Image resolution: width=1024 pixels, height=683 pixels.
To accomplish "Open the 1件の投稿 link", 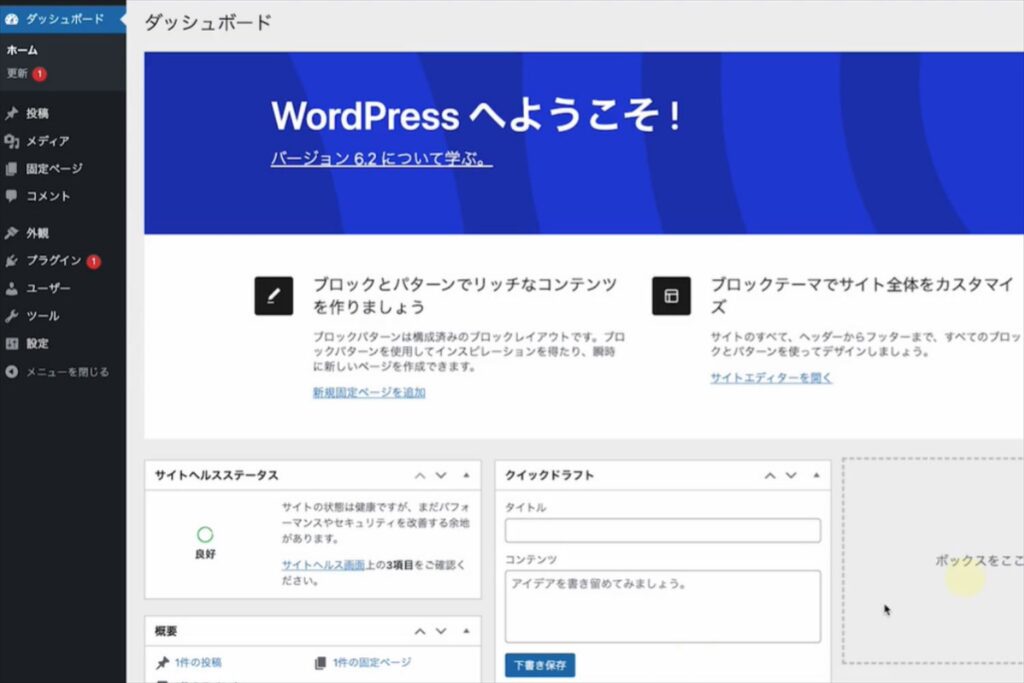I will tap(198, 663).
